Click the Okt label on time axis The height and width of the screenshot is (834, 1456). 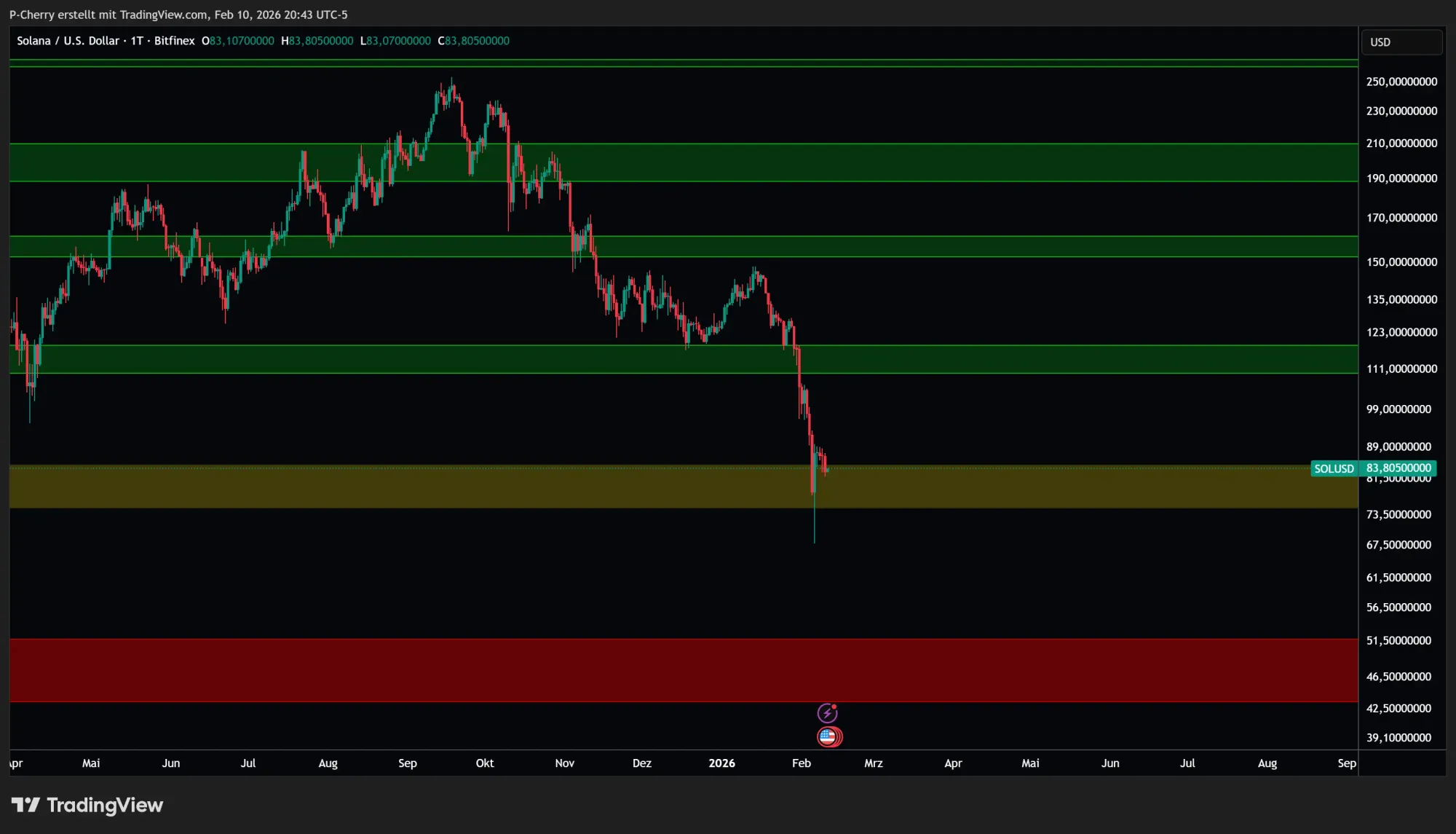[484, 763]
